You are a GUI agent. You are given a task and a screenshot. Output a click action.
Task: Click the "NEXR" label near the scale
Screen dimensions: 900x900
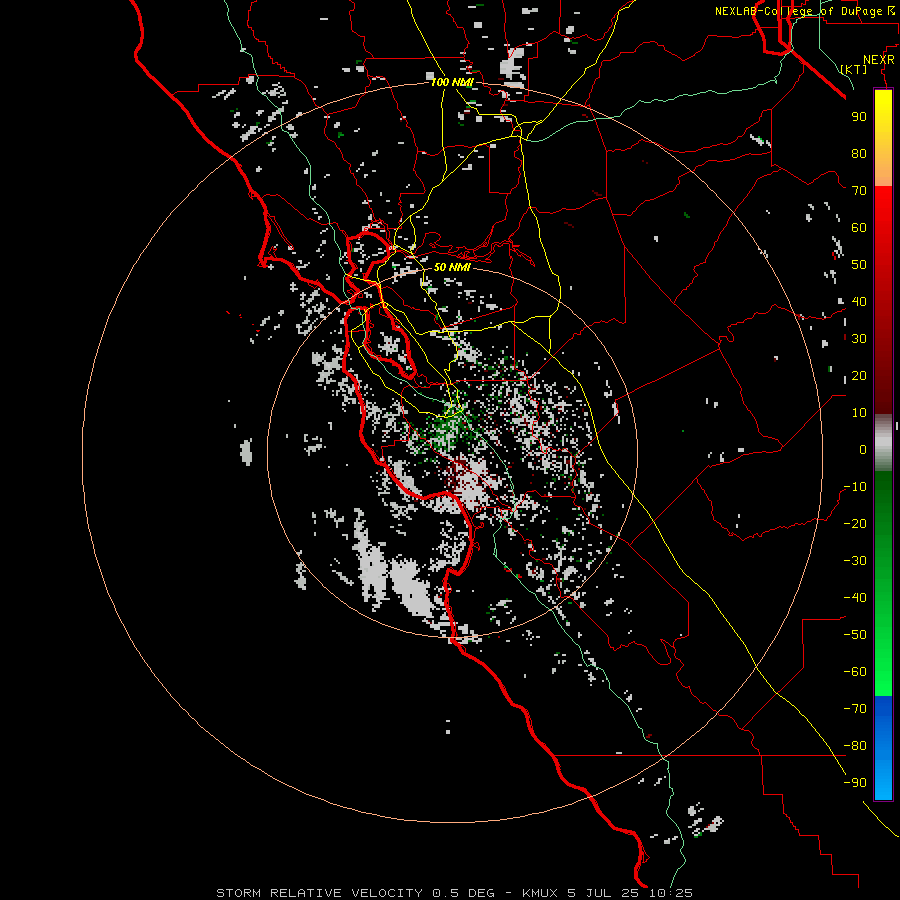879,60
